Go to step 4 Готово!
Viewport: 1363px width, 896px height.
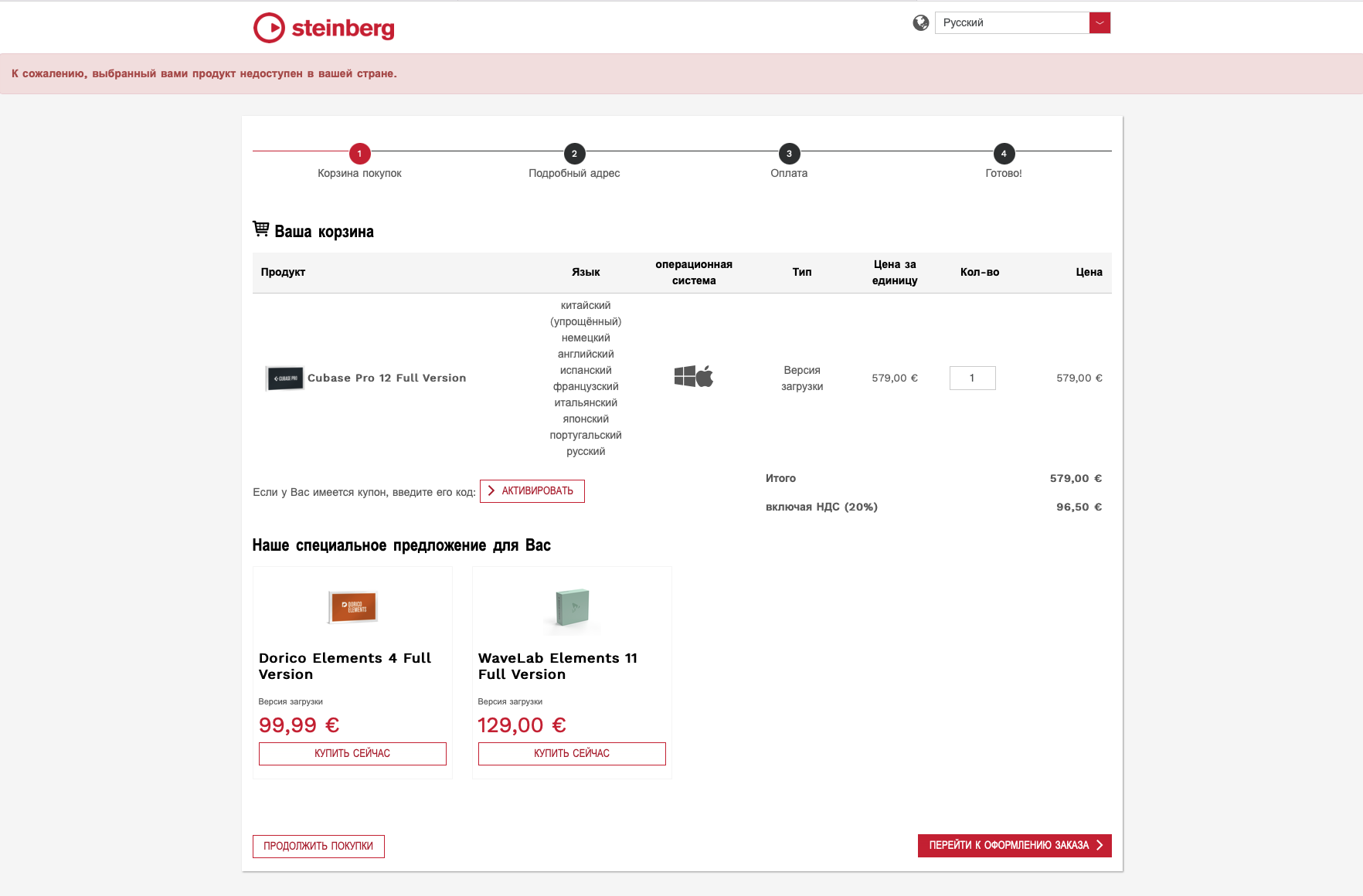1004,154
